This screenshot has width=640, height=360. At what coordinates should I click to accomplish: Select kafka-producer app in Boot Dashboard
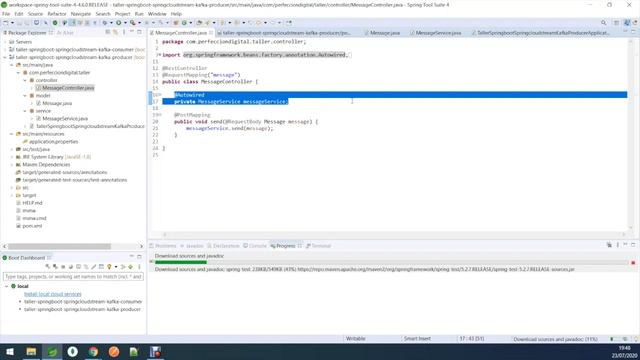[82, 309]
